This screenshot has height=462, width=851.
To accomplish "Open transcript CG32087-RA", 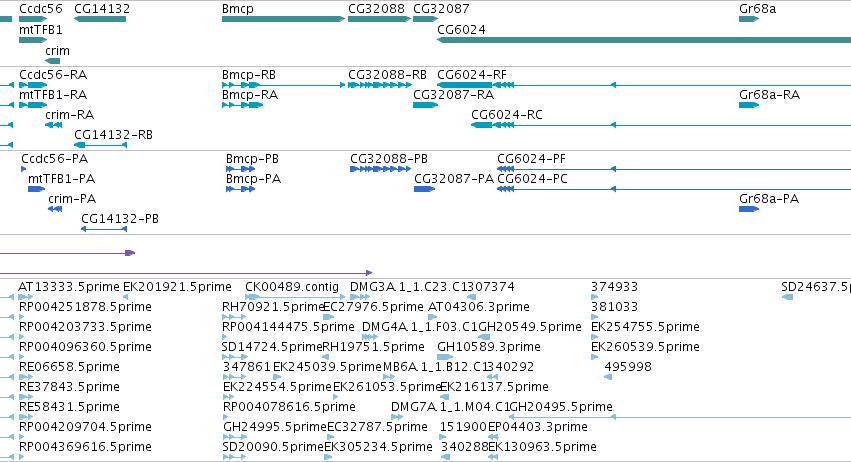I will 453,94.
